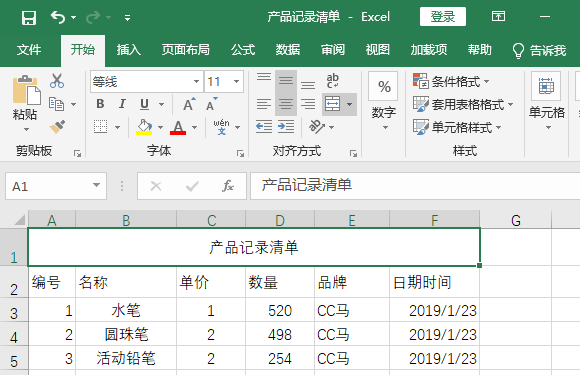Open the 数字 percent format menu
This screenshot has height=375, width=580.
pos(384,102)
